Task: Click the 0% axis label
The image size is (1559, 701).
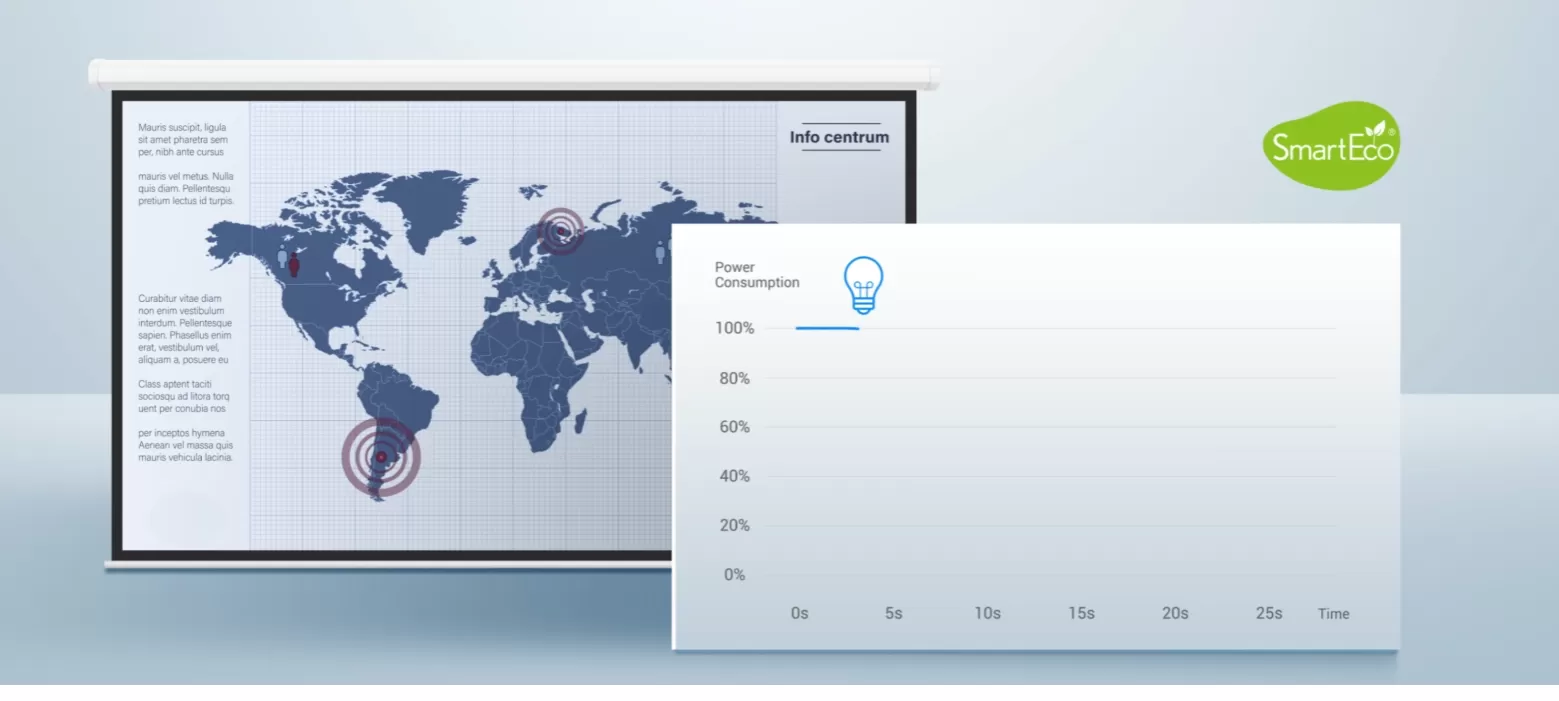Action: pos(734,575)
